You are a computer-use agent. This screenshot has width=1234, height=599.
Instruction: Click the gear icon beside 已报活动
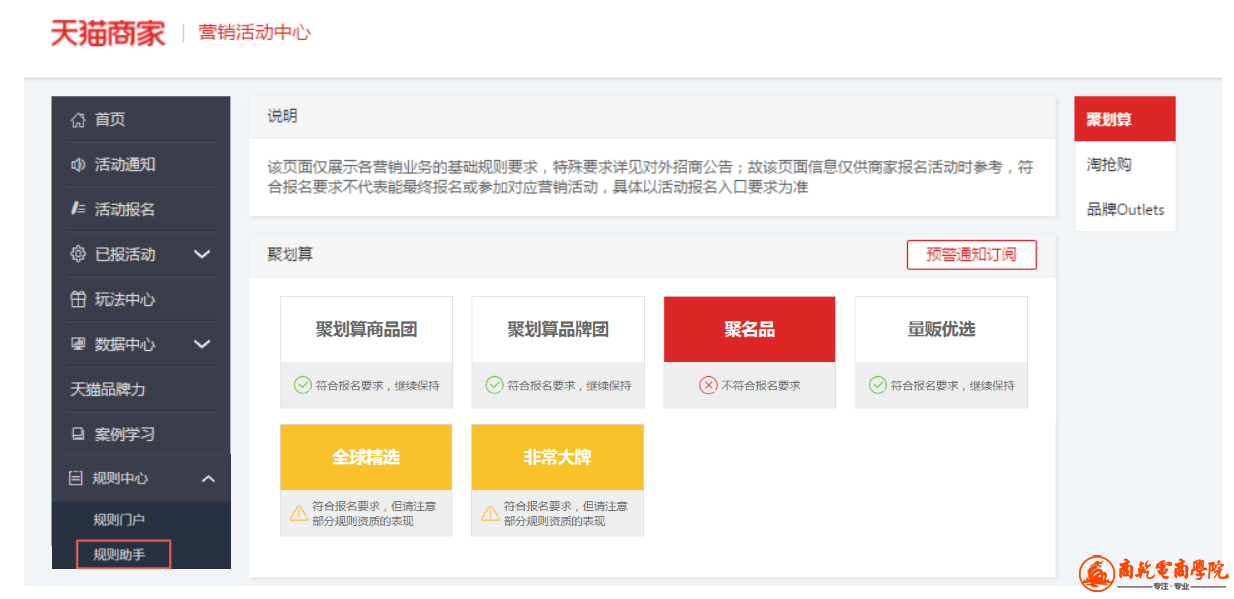coord(78,254)
